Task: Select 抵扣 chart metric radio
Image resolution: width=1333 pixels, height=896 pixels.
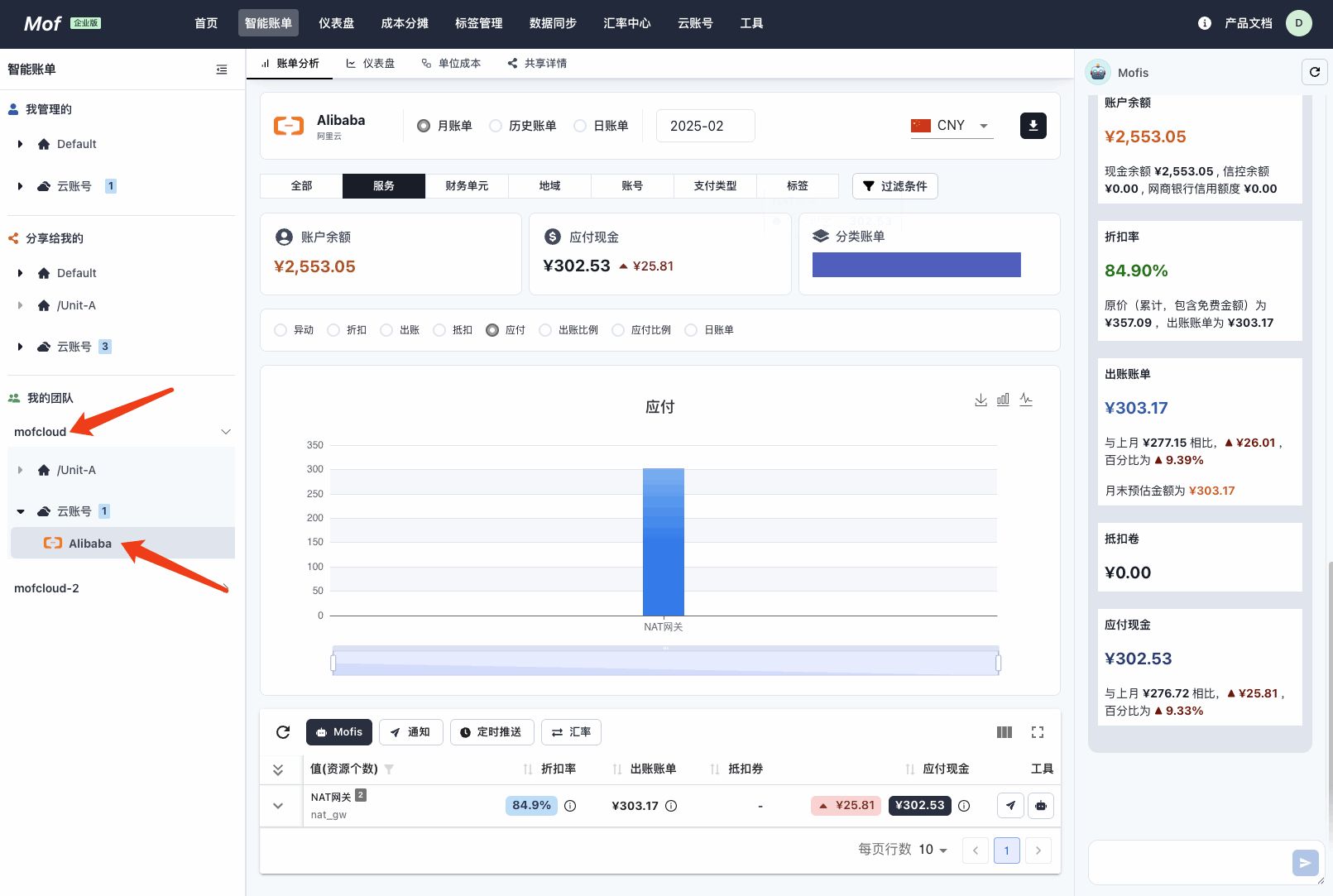Action: point(439,330)
